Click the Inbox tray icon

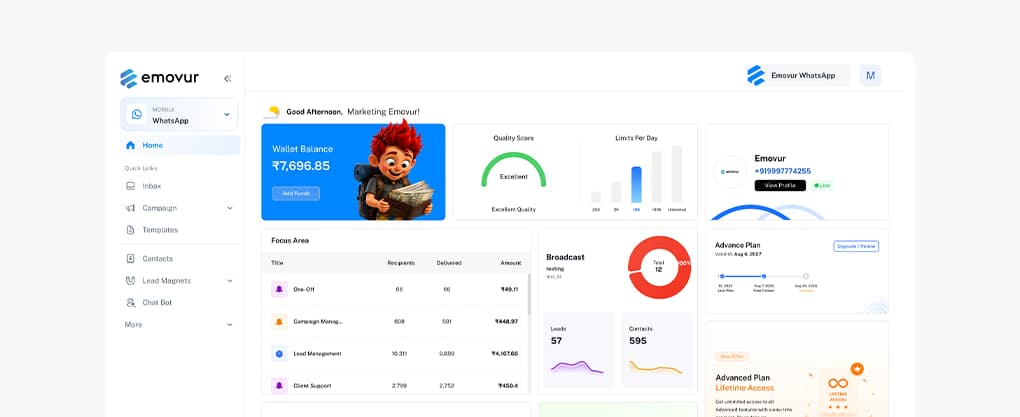click(131, 186)
